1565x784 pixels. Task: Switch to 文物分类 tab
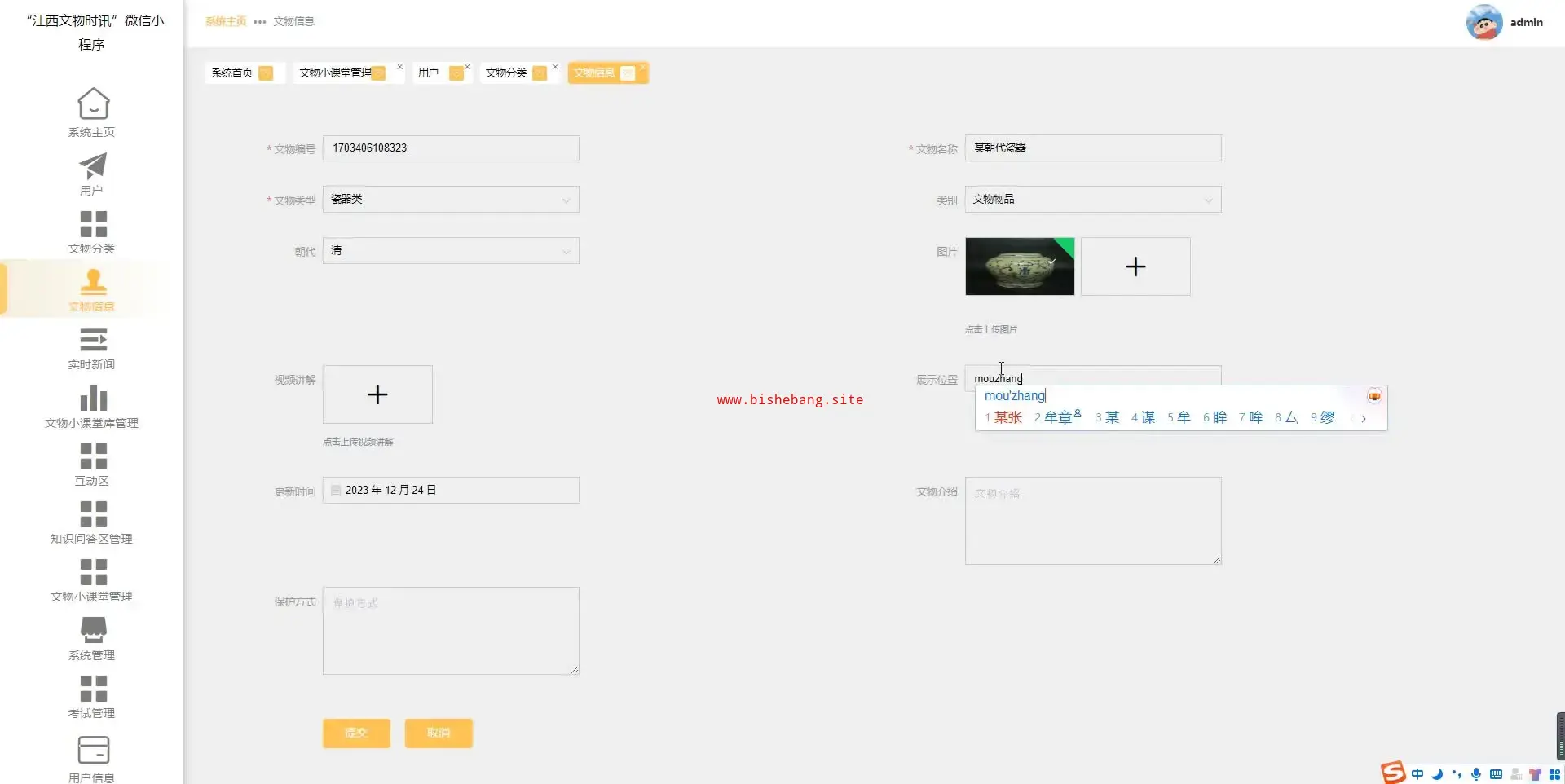pos(518,73)
